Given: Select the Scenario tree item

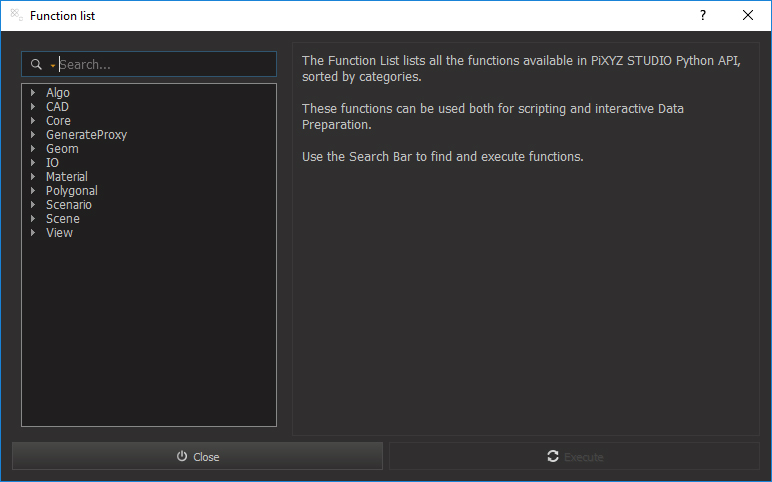Looking at the screenshot, I should [x=68, y=205].
